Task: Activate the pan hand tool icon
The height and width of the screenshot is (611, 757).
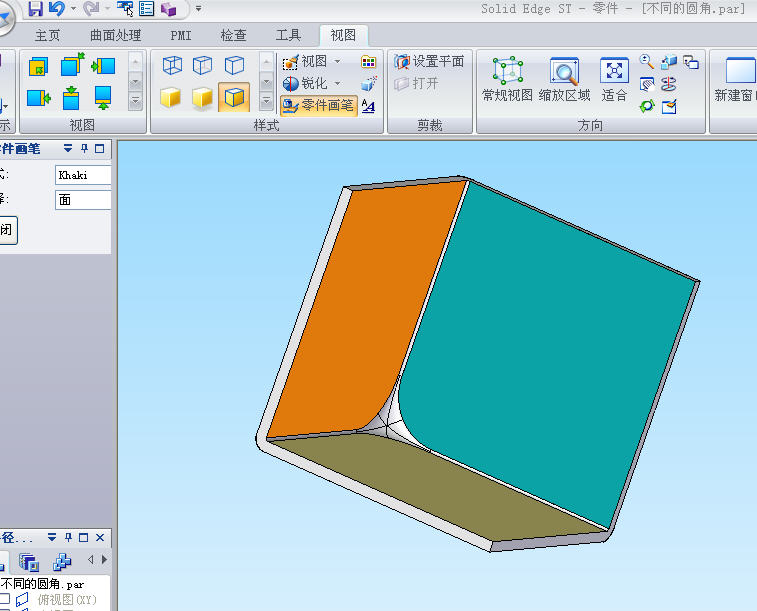Action: (647, 84)
